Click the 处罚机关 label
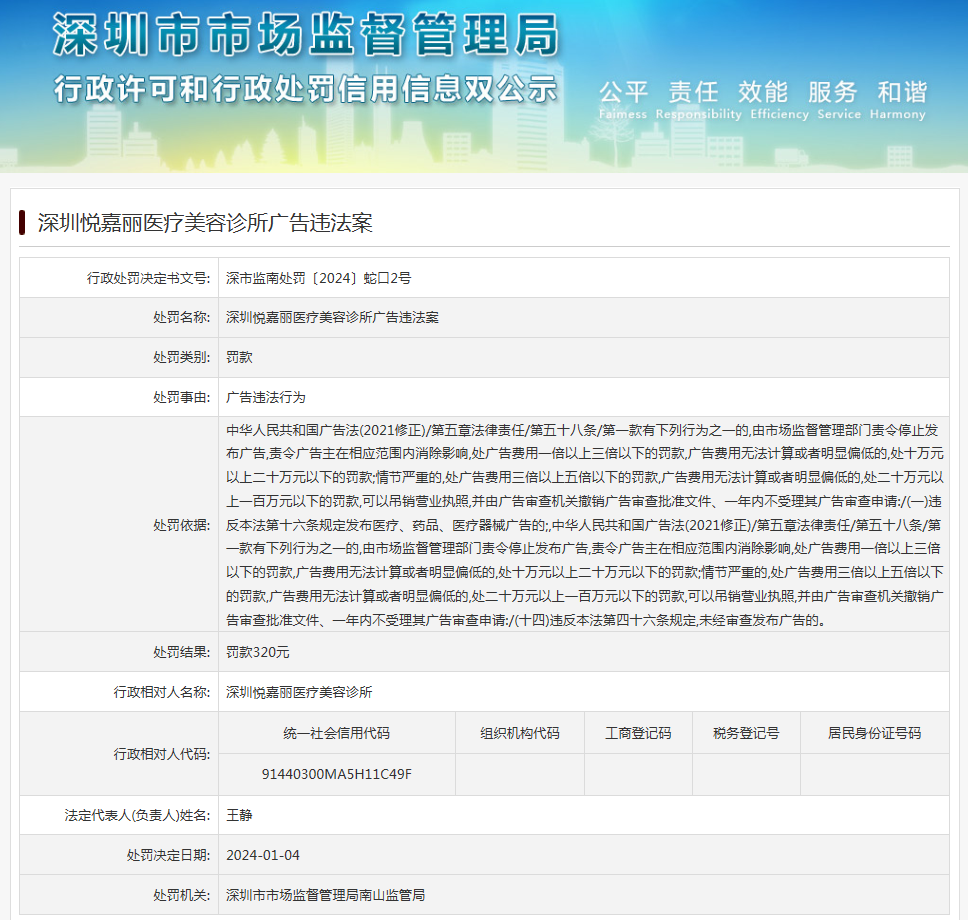 (x=182, y=895)
